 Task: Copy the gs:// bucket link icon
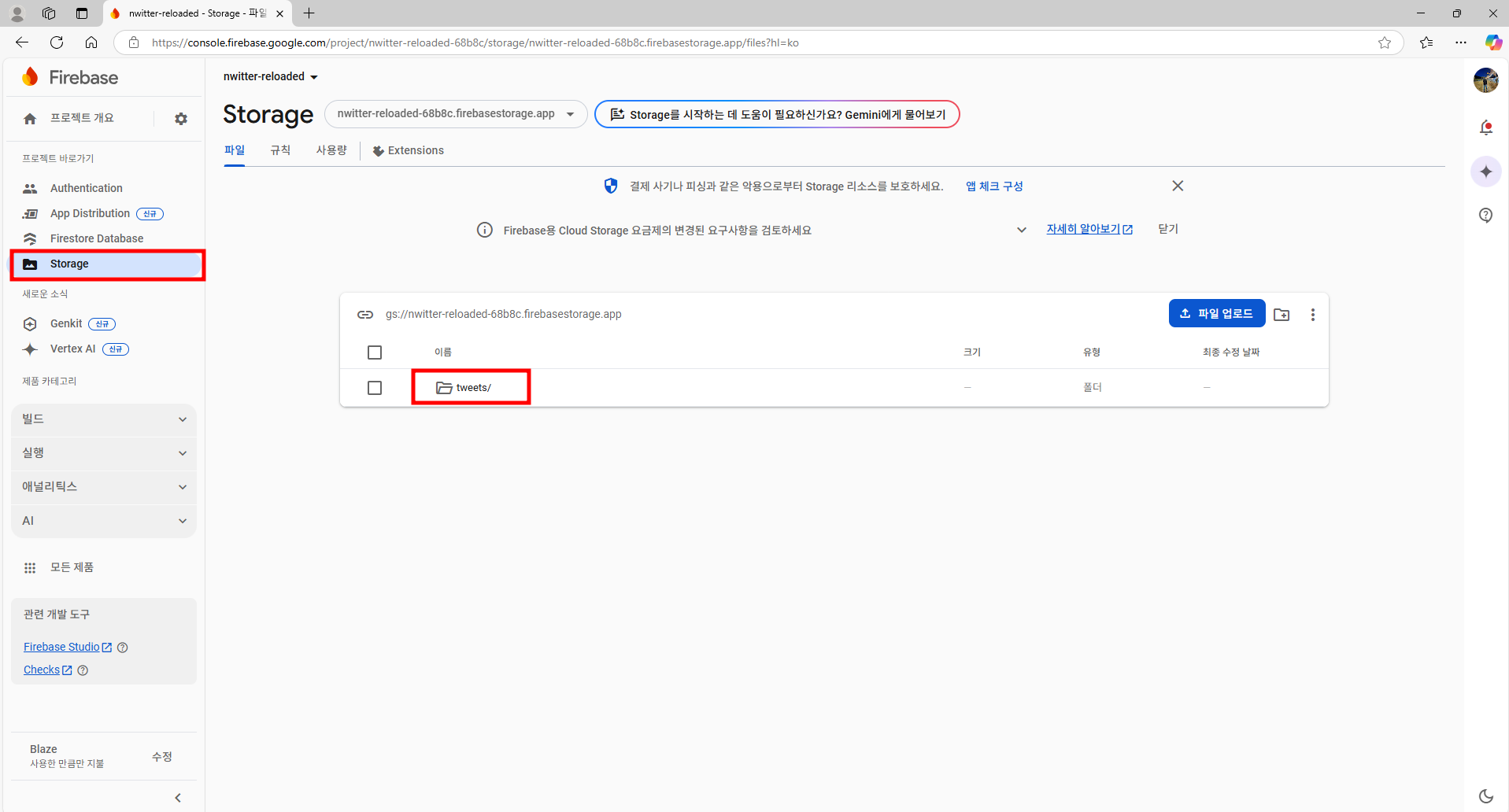coord(365,314)
